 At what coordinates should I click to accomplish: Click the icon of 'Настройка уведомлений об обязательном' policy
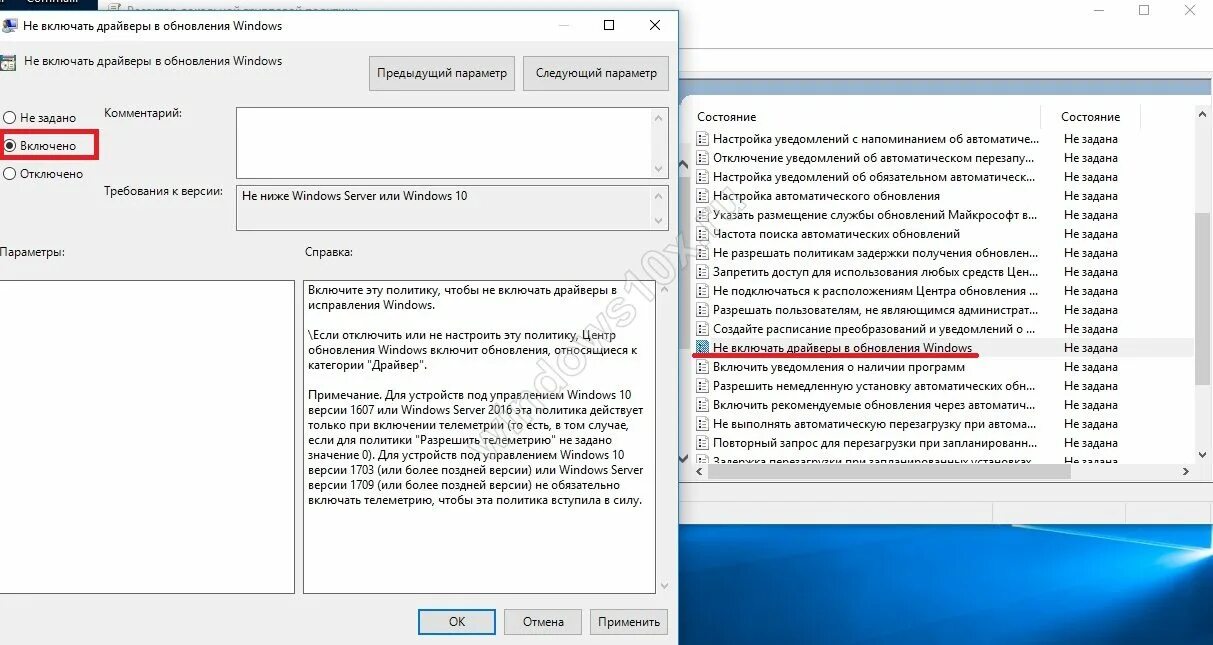click(x=702, y=177)
